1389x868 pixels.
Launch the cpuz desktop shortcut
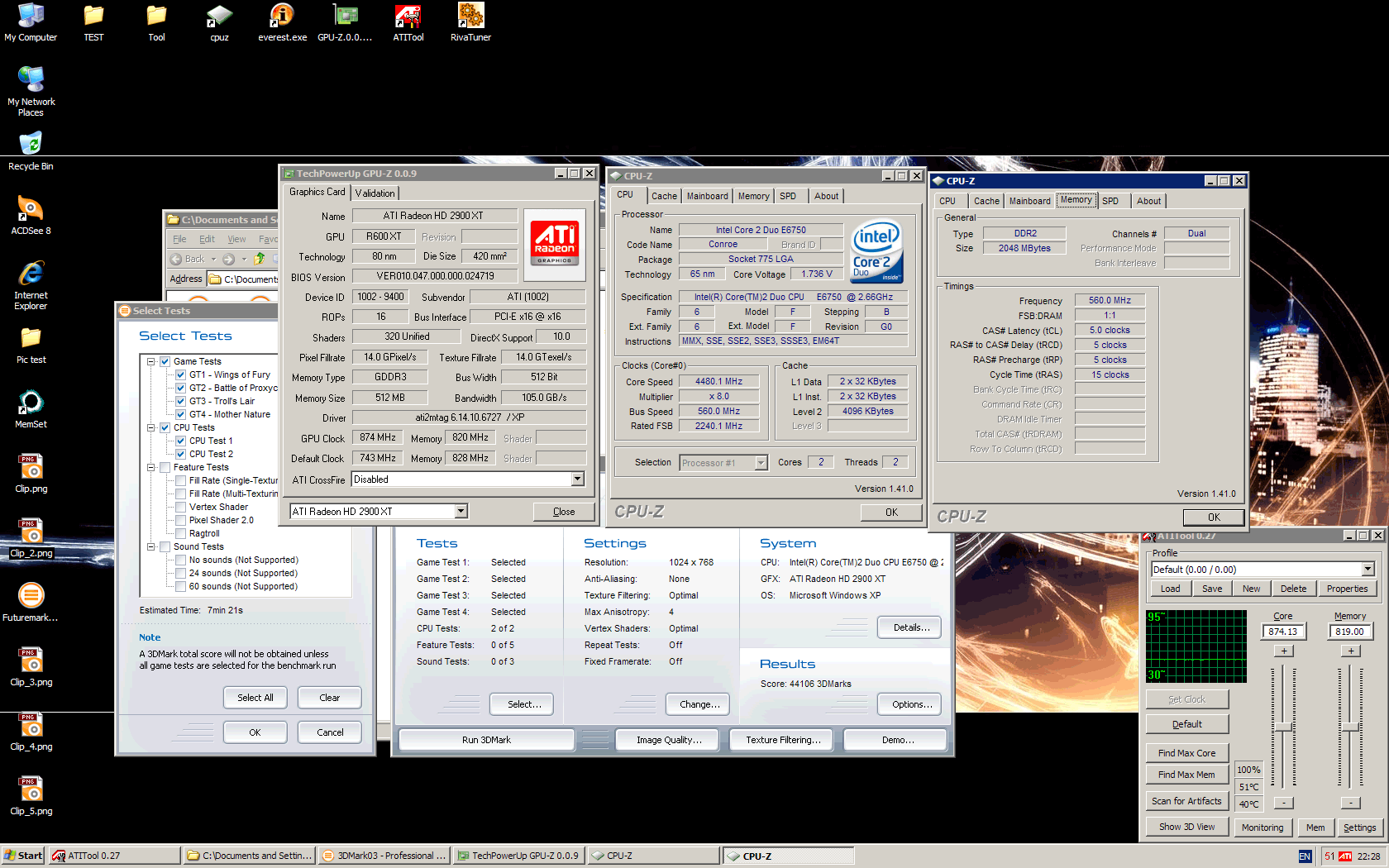pos(219,22)
